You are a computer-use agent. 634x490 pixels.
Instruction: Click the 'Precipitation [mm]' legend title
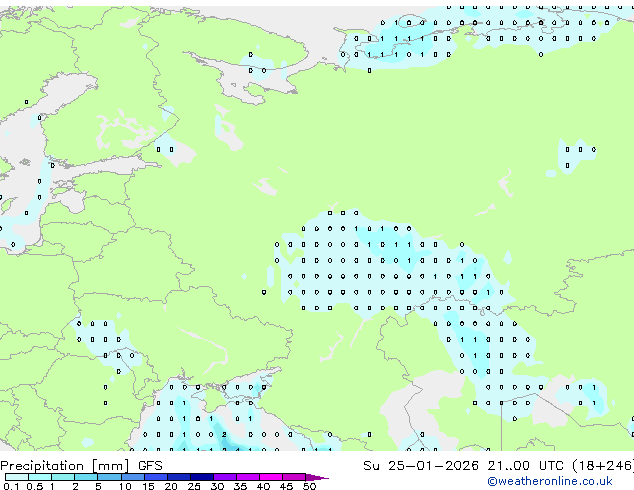(65, 466)
